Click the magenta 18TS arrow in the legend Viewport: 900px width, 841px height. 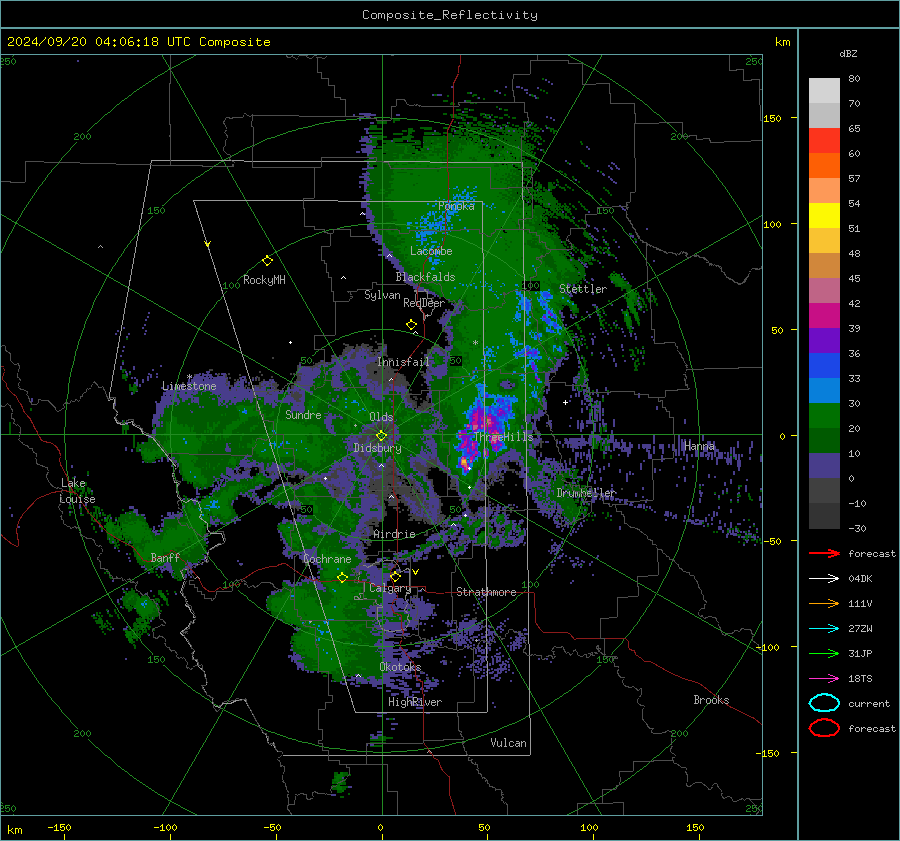[824, 679]
